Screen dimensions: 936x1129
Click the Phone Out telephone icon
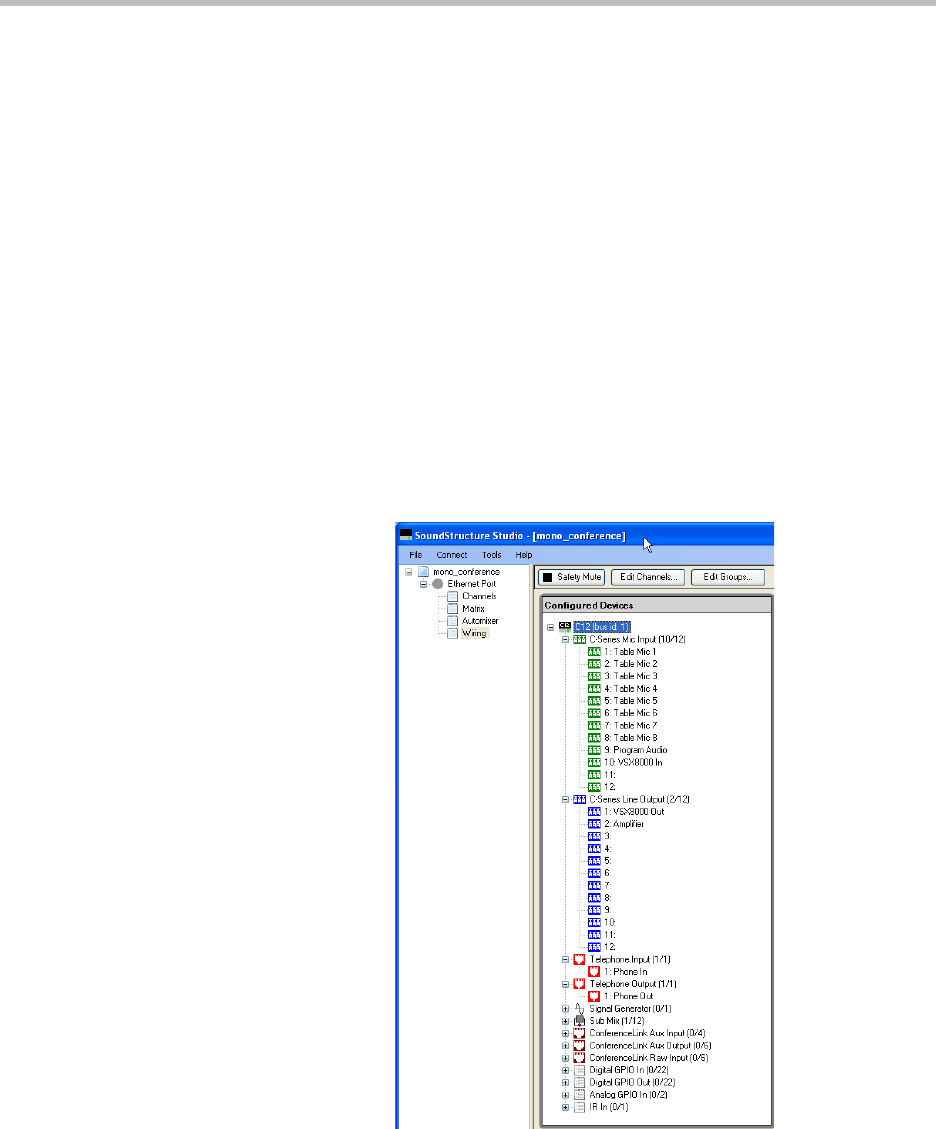click(594, 996)
